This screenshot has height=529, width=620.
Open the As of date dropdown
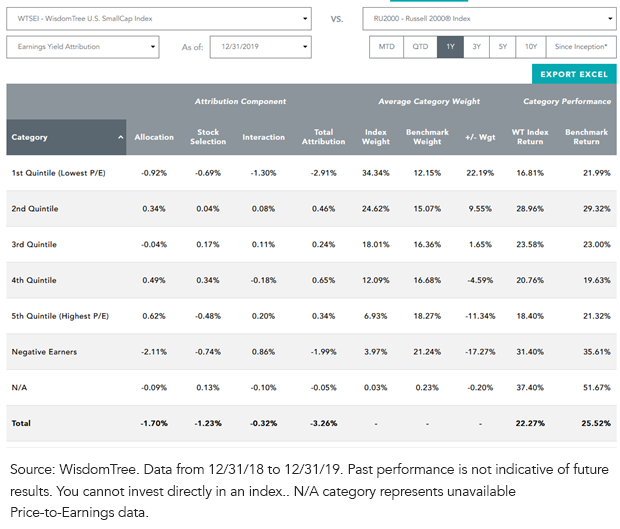pos(261,47)
